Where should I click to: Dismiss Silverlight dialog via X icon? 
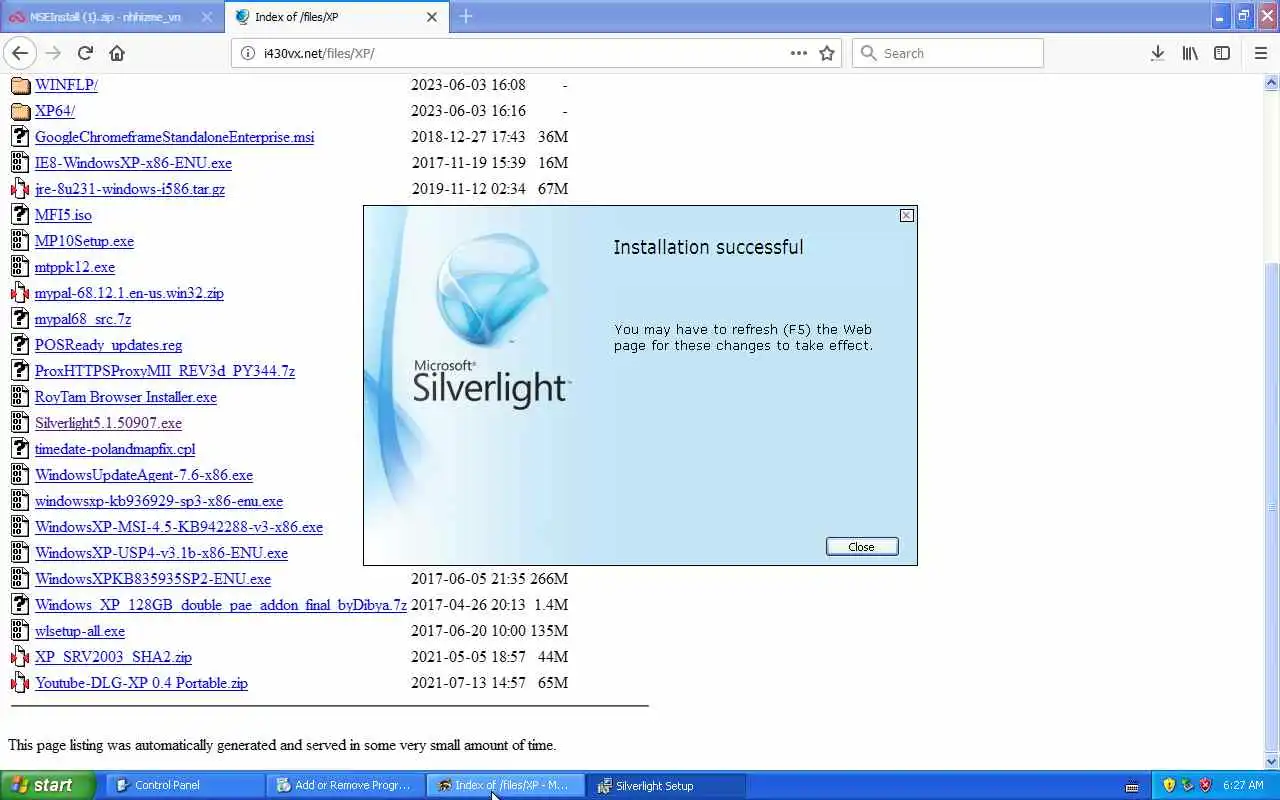[x=906, y=215]
